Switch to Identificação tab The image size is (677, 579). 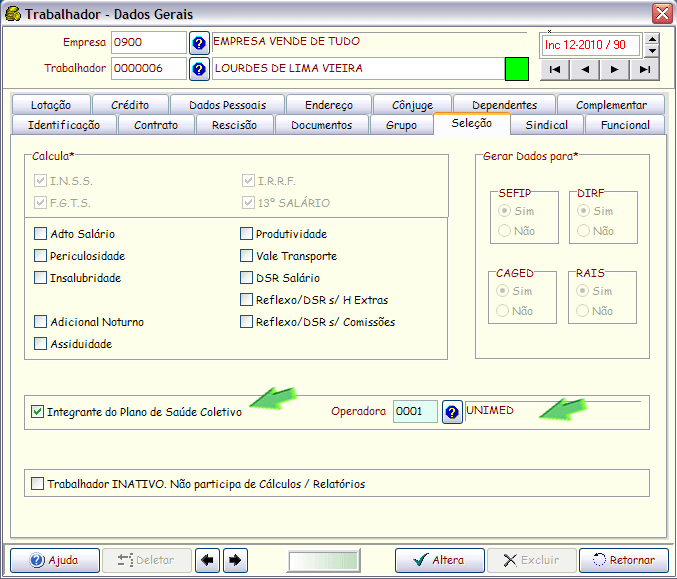64,125
